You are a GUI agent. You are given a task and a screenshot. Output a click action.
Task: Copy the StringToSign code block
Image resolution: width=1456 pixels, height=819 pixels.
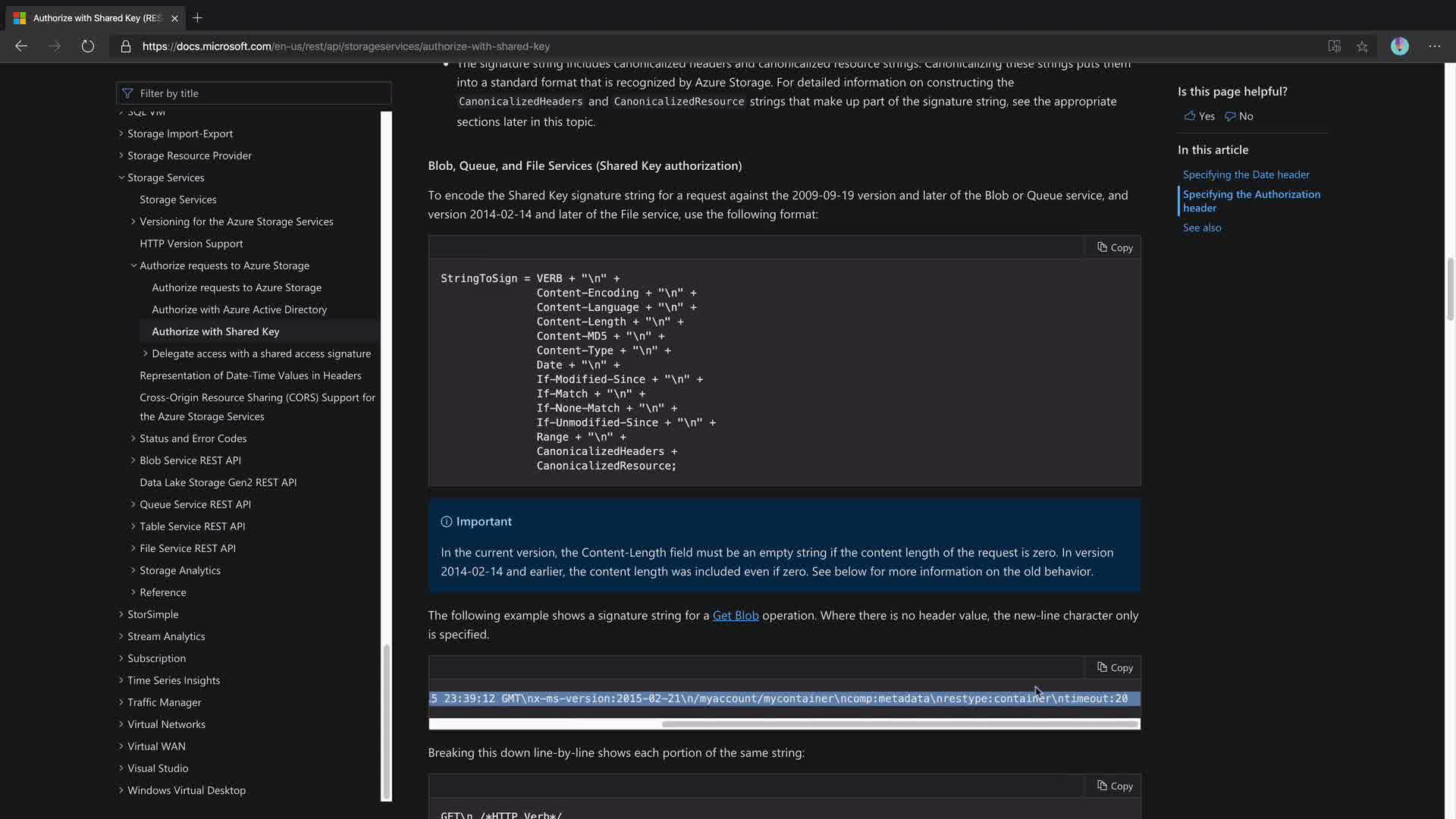pos(1114,247)
